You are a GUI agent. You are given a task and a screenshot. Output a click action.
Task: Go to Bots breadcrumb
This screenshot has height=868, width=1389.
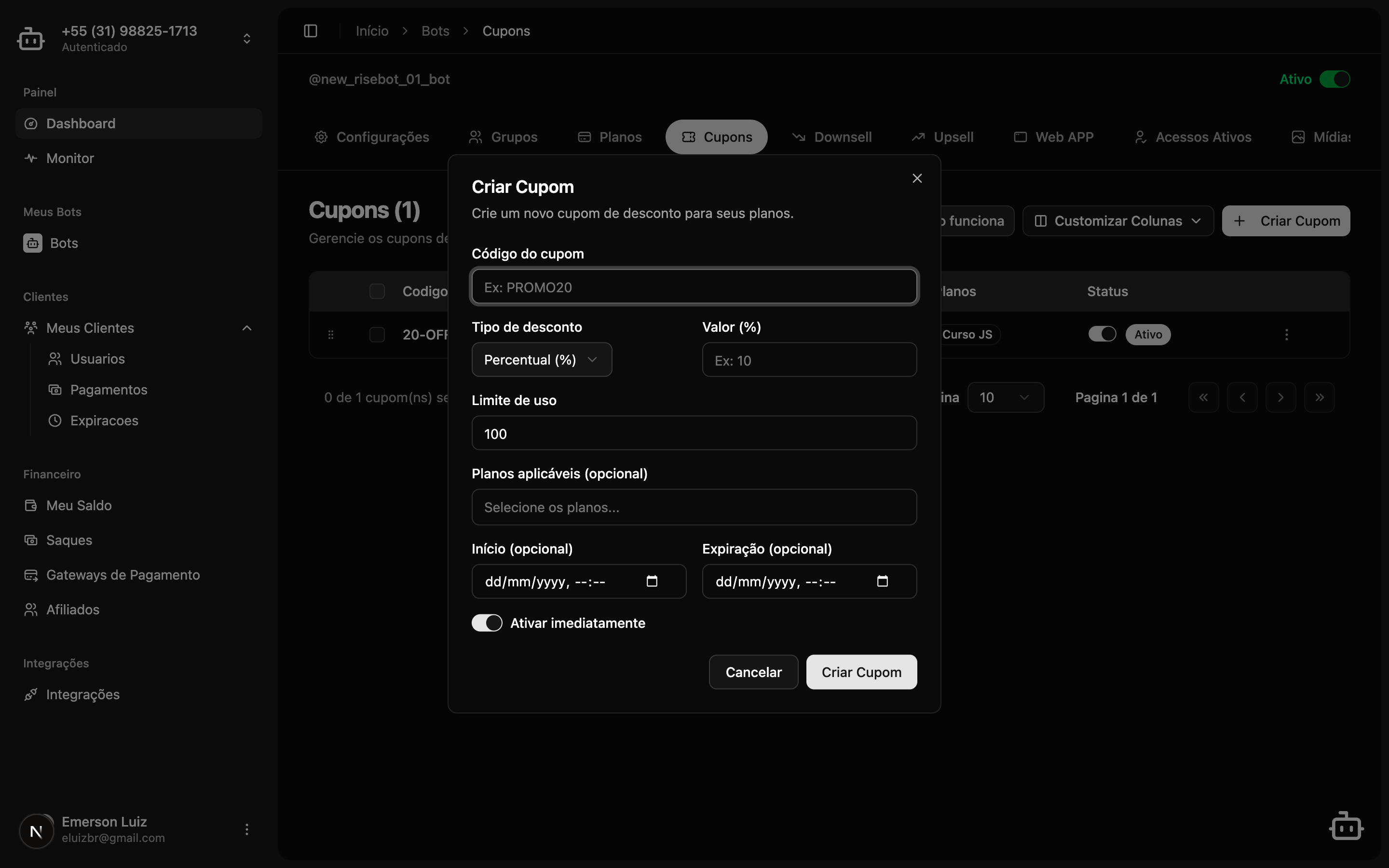[x=435, y=31]
